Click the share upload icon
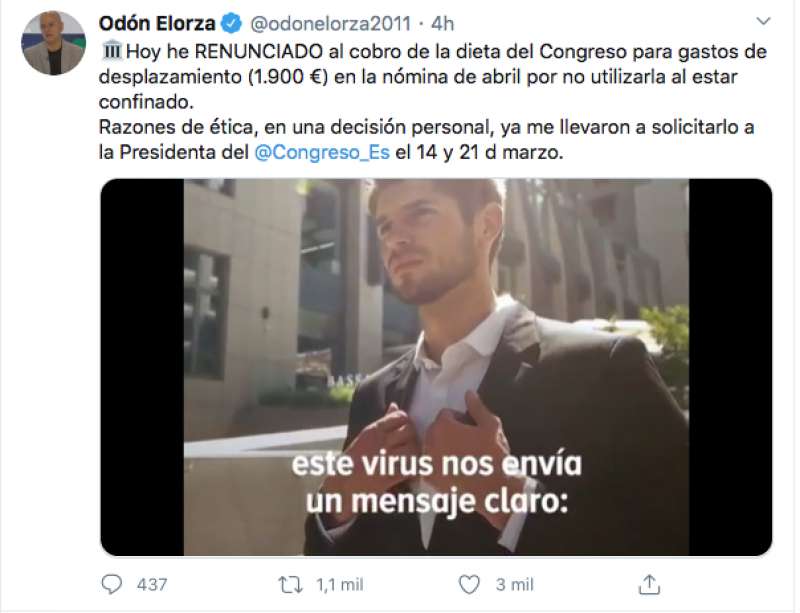This screenshot has height=613, width=800. tap(649, 584)
